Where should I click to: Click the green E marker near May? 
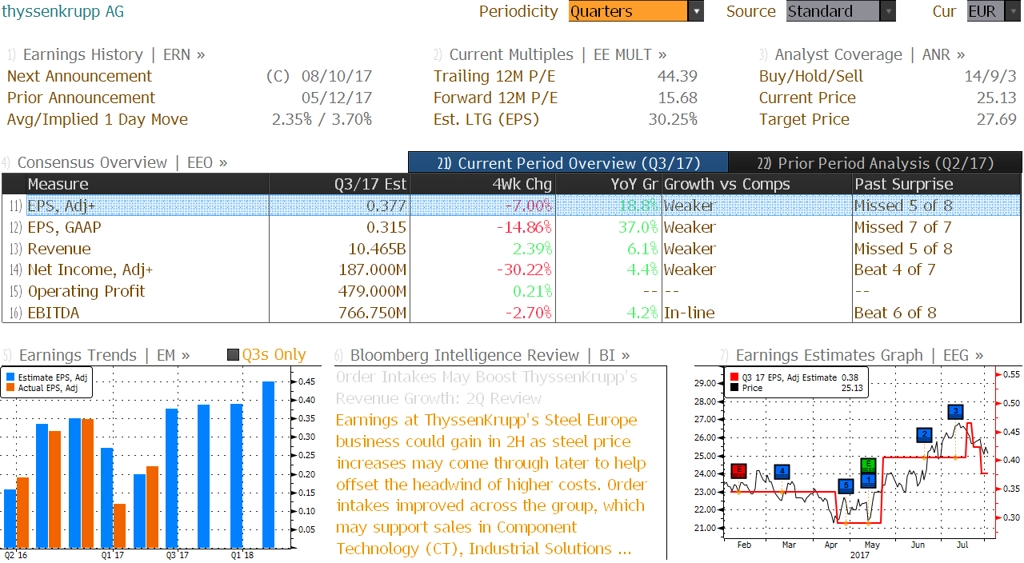[x=868, y=465]
